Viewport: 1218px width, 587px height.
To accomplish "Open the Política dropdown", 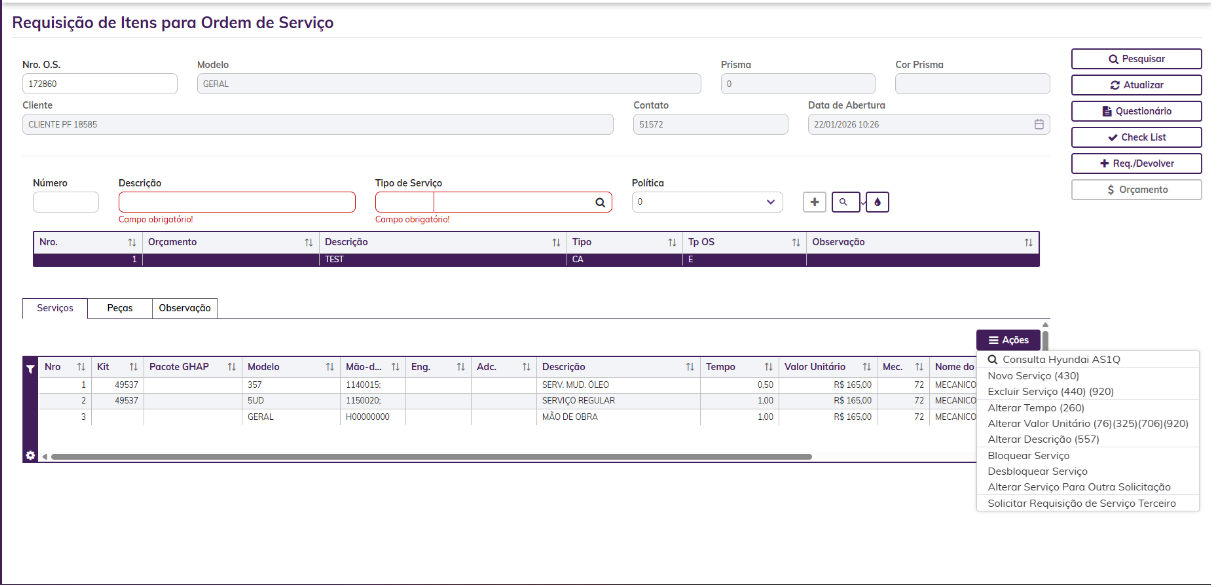I will click(707, 202).
